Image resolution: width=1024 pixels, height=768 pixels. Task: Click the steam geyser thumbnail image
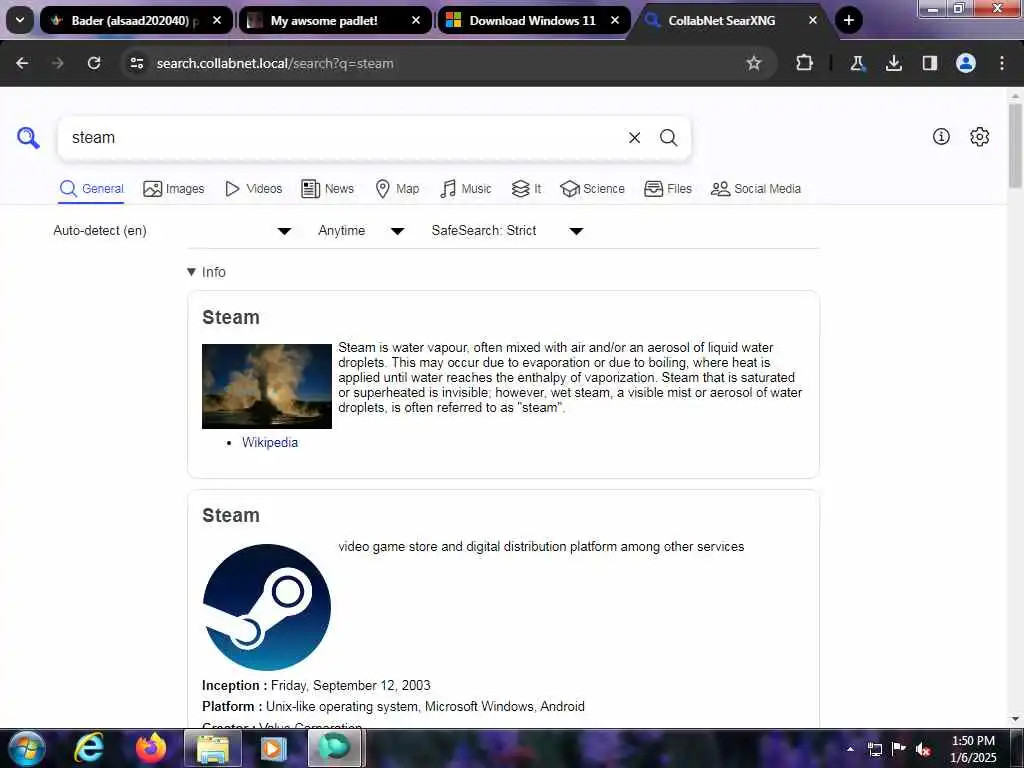[266, 386]
